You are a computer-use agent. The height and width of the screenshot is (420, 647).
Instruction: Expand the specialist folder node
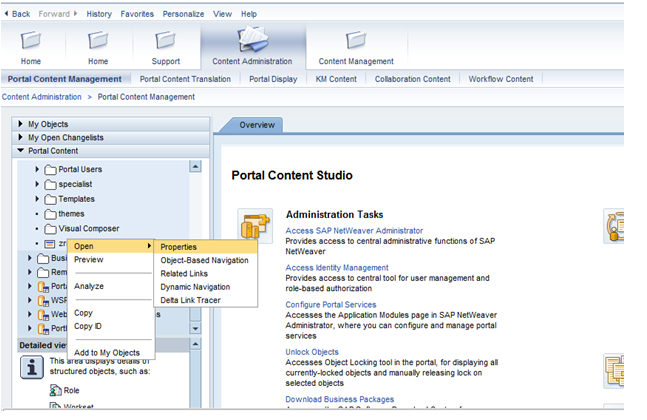point(37,184)
